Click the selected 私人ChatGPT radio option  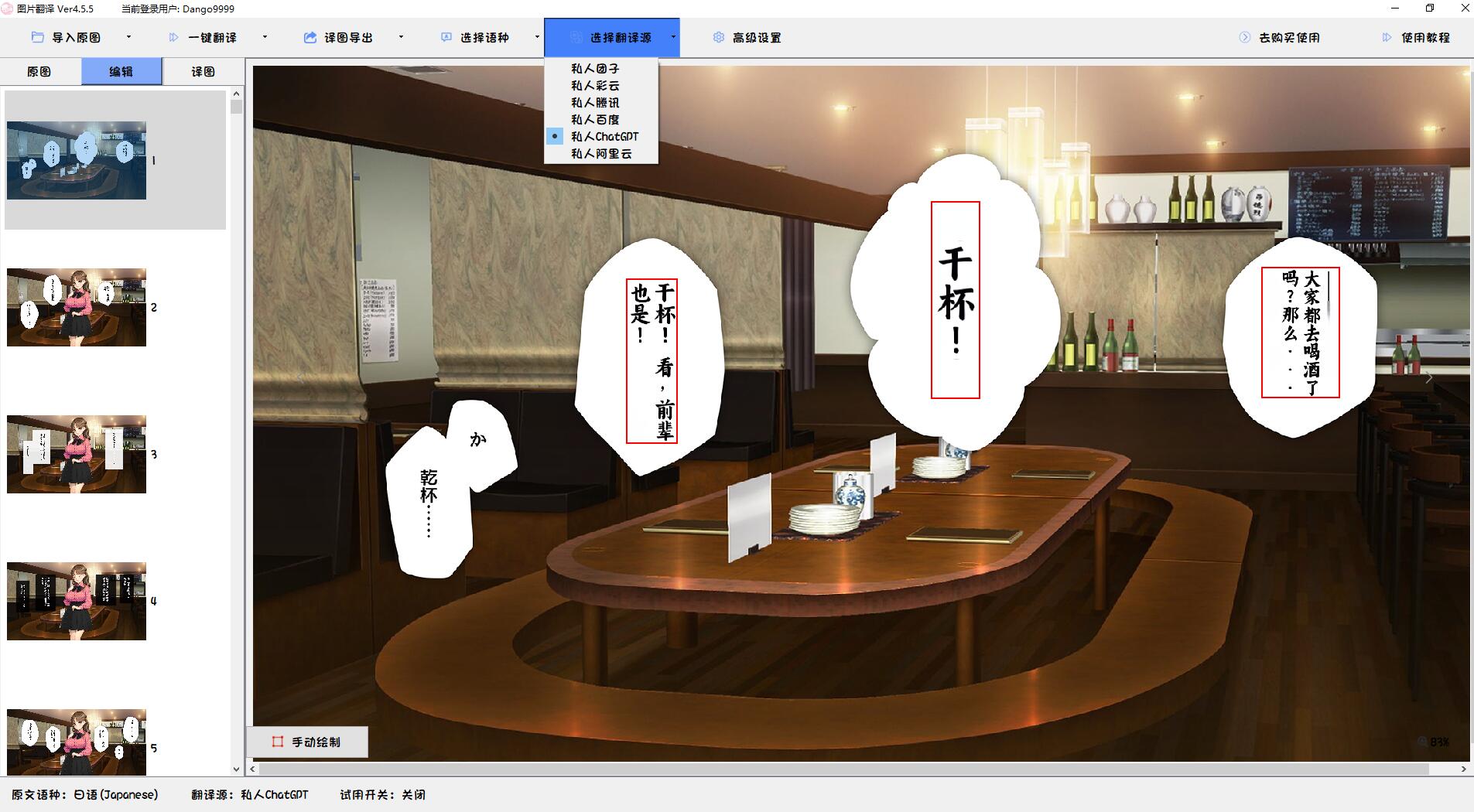[x=601, y=137]
